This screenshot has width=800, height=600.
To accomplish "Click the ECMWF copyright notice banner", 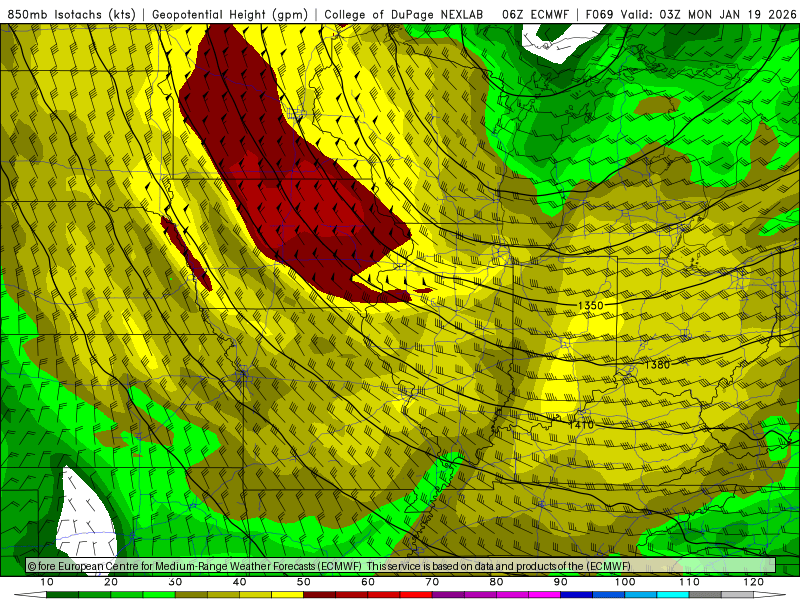I will [401, 566].
